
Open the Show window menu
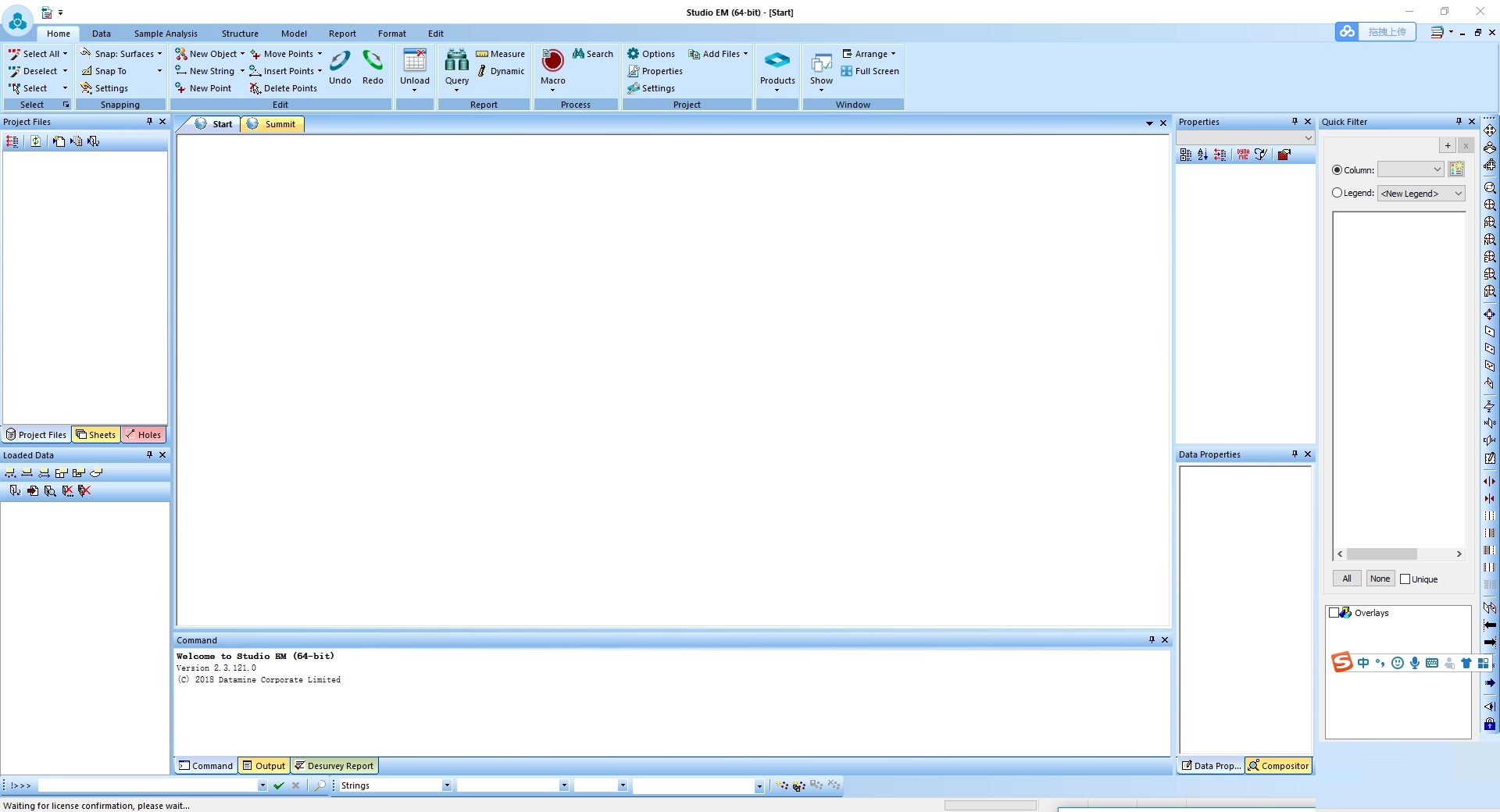821,69
